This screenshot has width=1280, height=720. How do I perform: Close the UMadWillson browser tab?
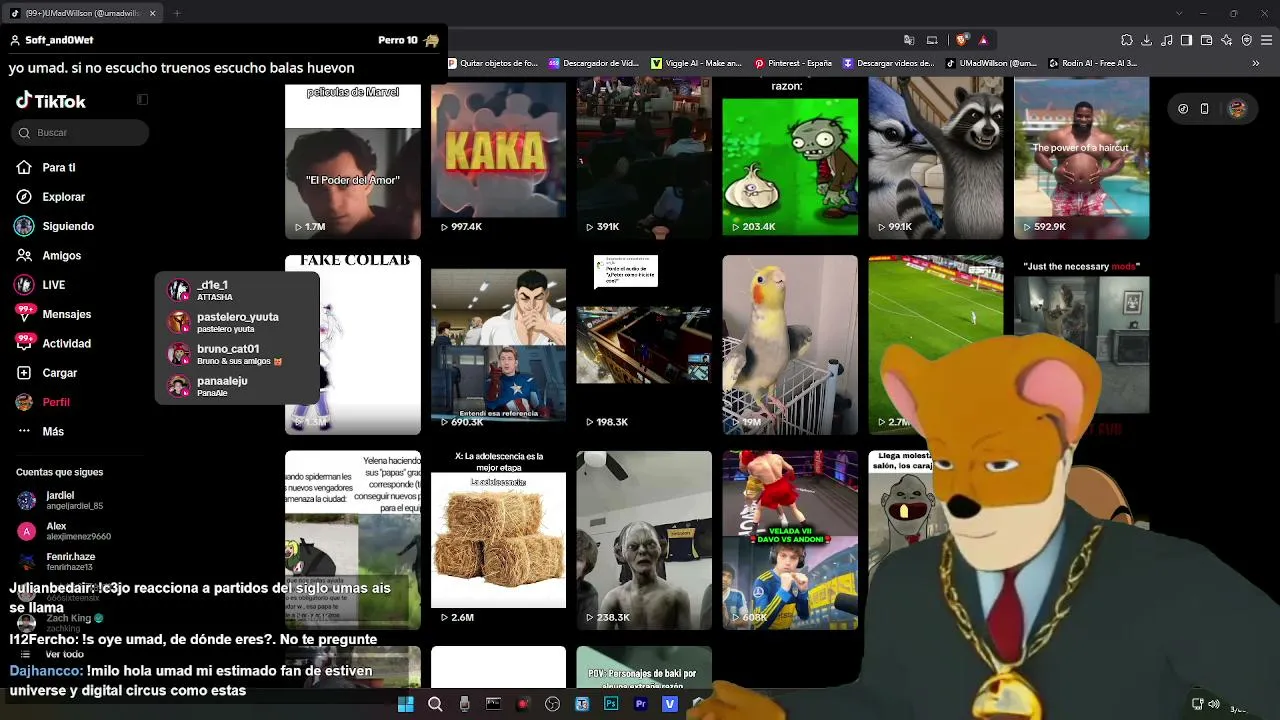point(153,14)
